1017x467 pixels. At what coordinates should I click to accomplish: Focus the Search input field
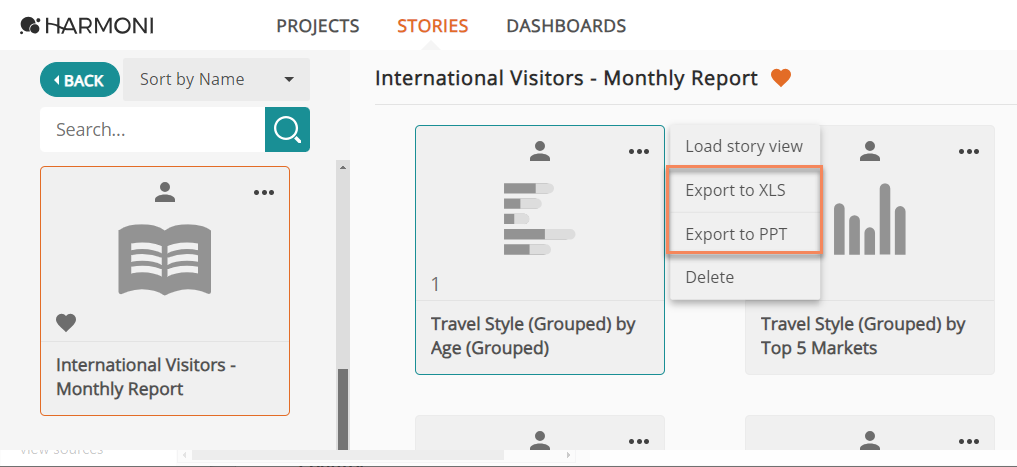pos(152,130)
